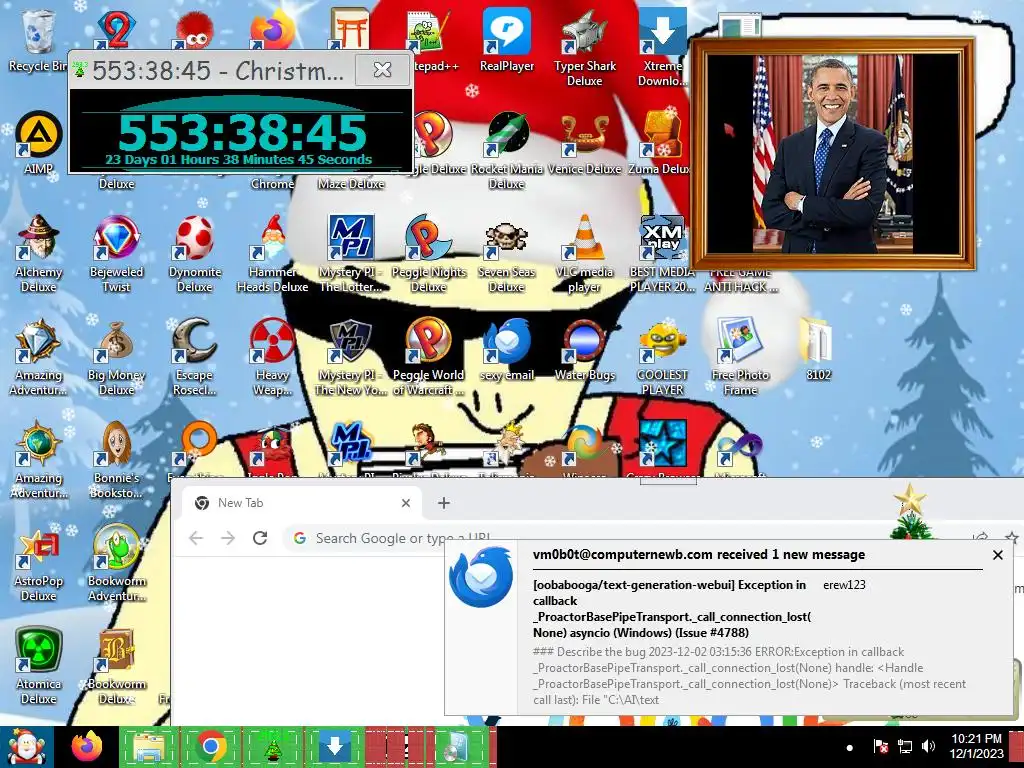Close the Christmas countdown window

pos(382,69)
